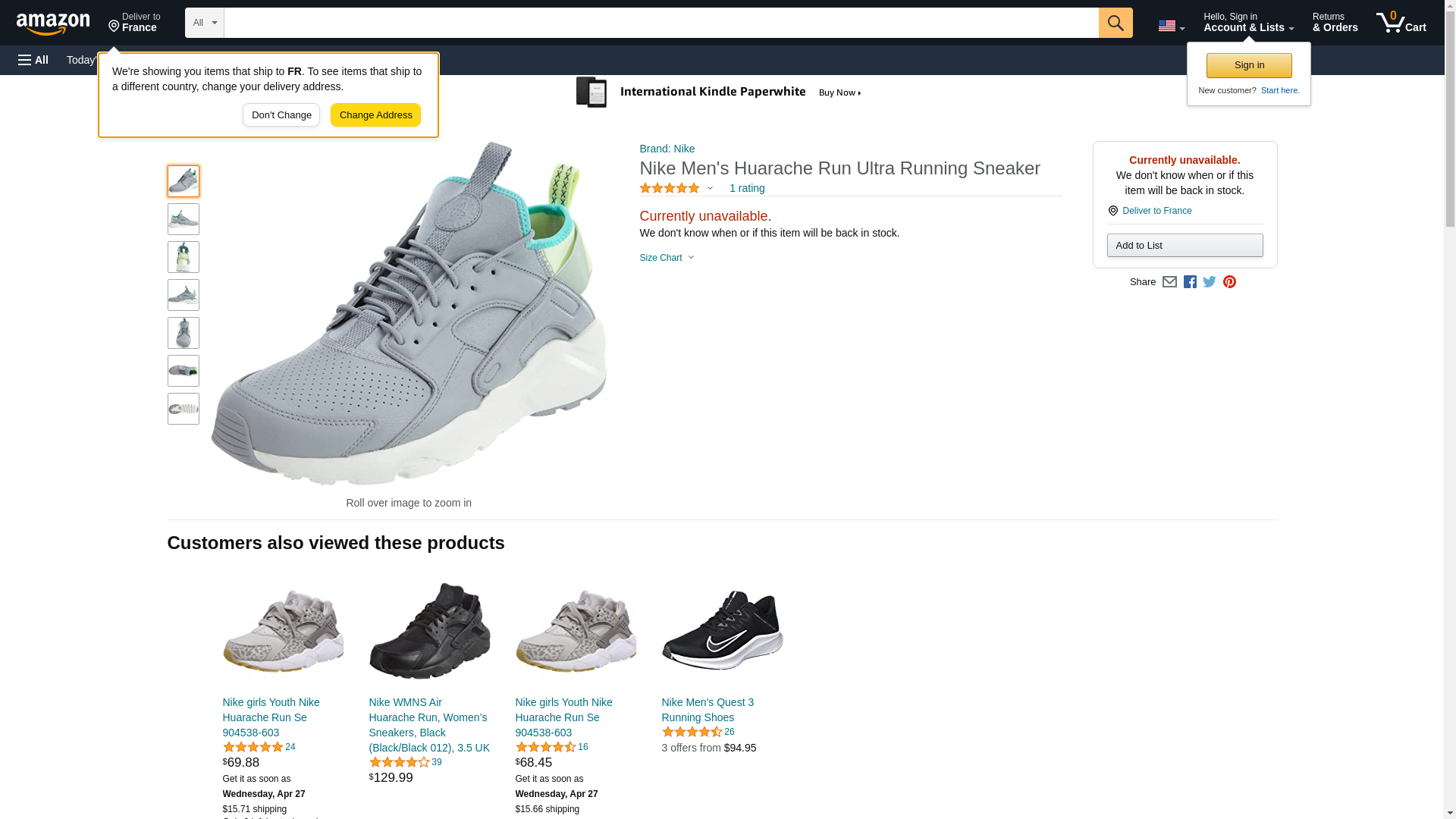Expand the Size Chart

[x=667, y=258]
